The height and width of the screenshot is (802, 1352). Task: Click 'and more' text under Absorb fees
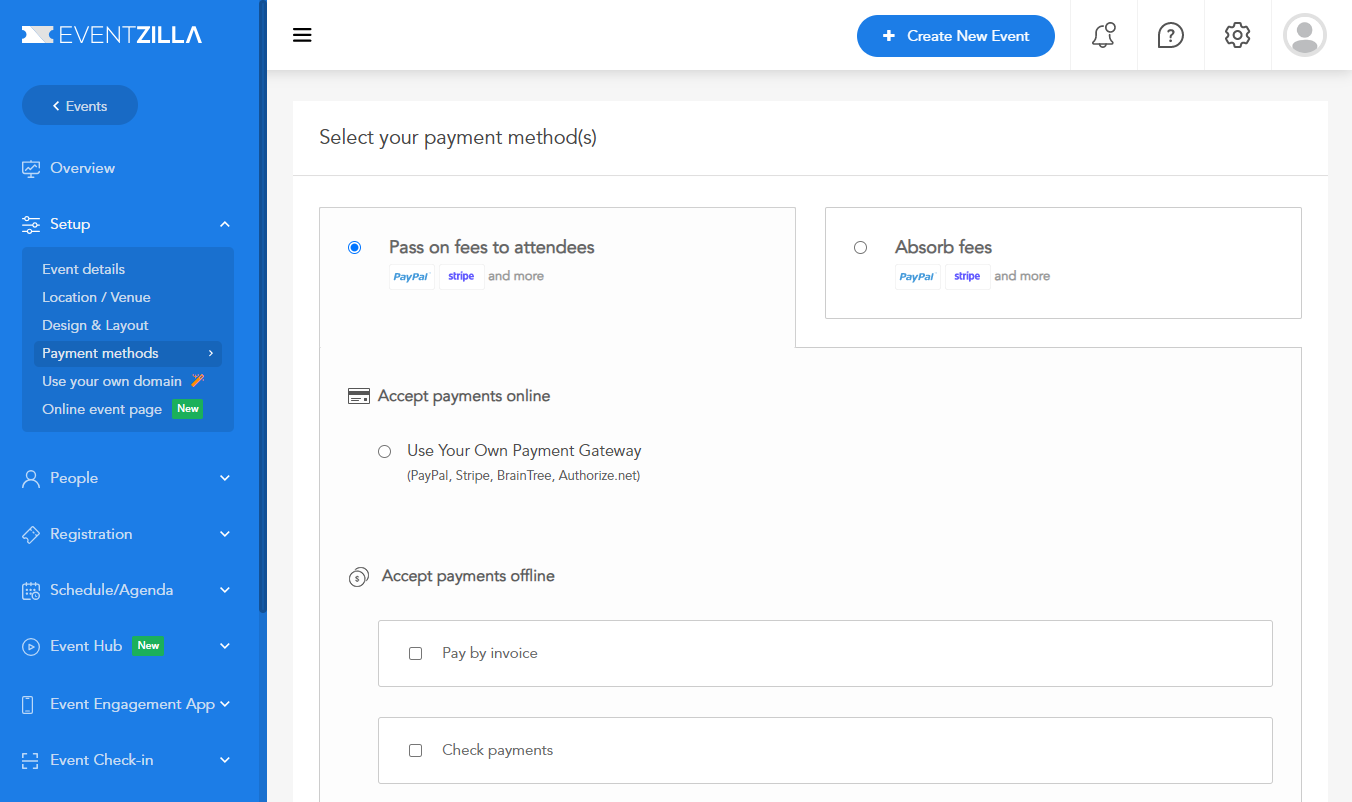(x=1022, y=276)
